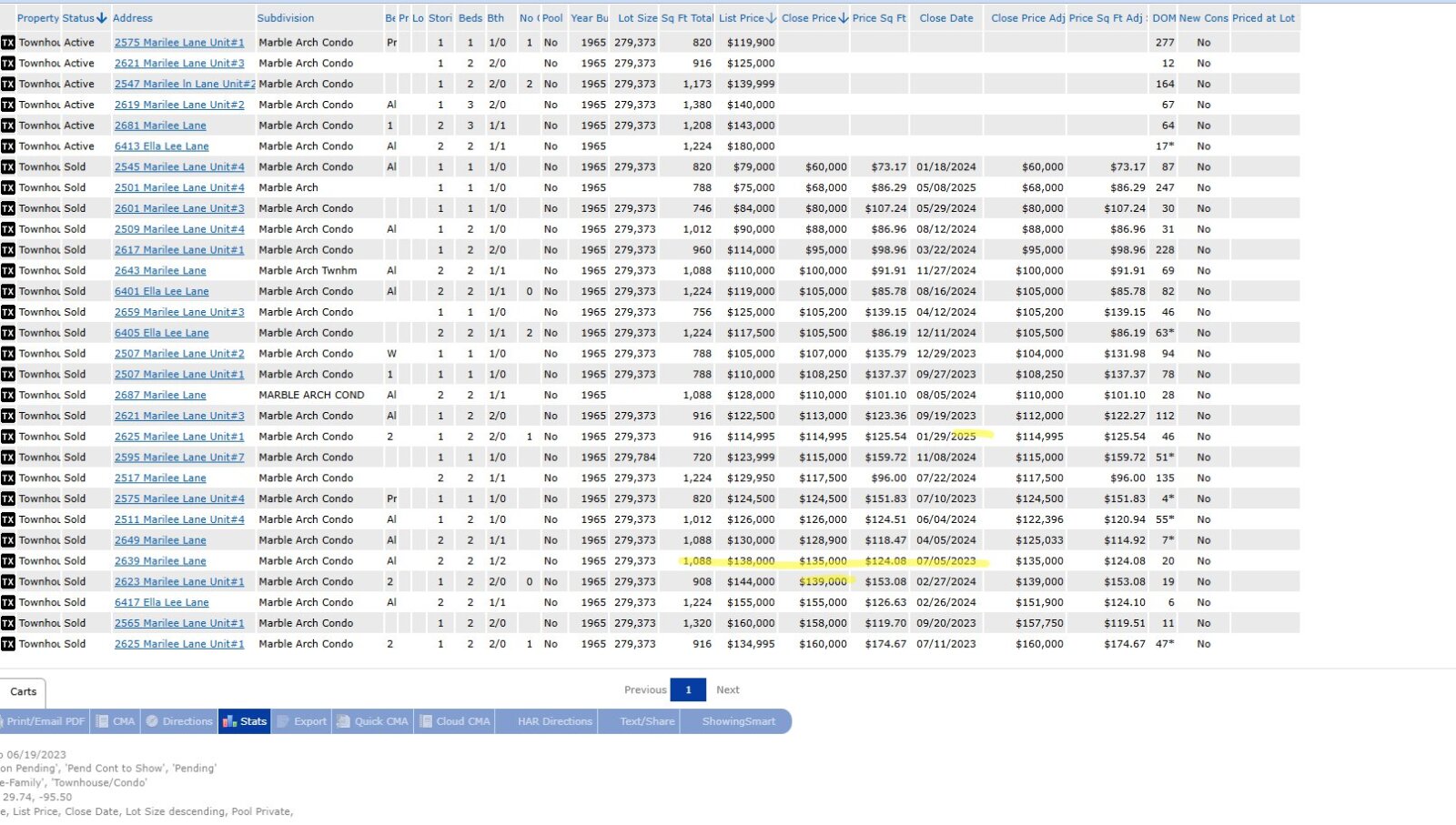1456x825 pixels.
Task: Sort by the Lot Size column header
Action: [x=638, y=18]
